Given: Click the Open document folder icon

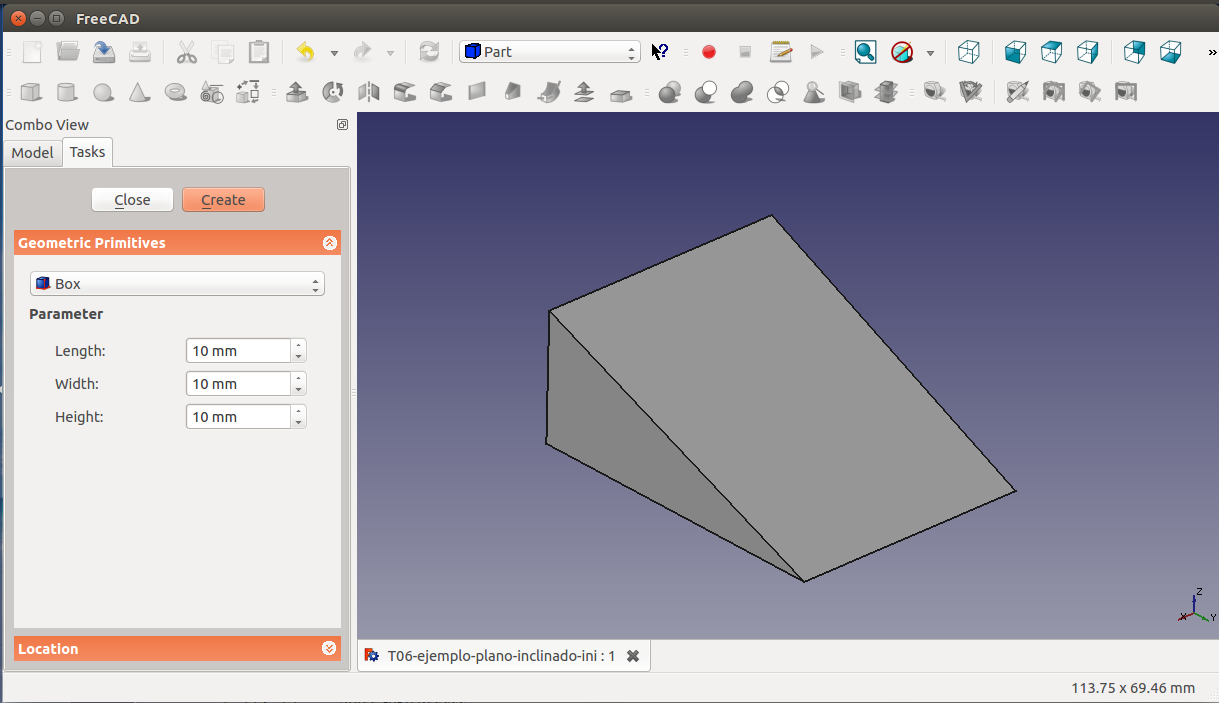Looking at the screenshot, I should pyautogui.click(x=68, y=52).
